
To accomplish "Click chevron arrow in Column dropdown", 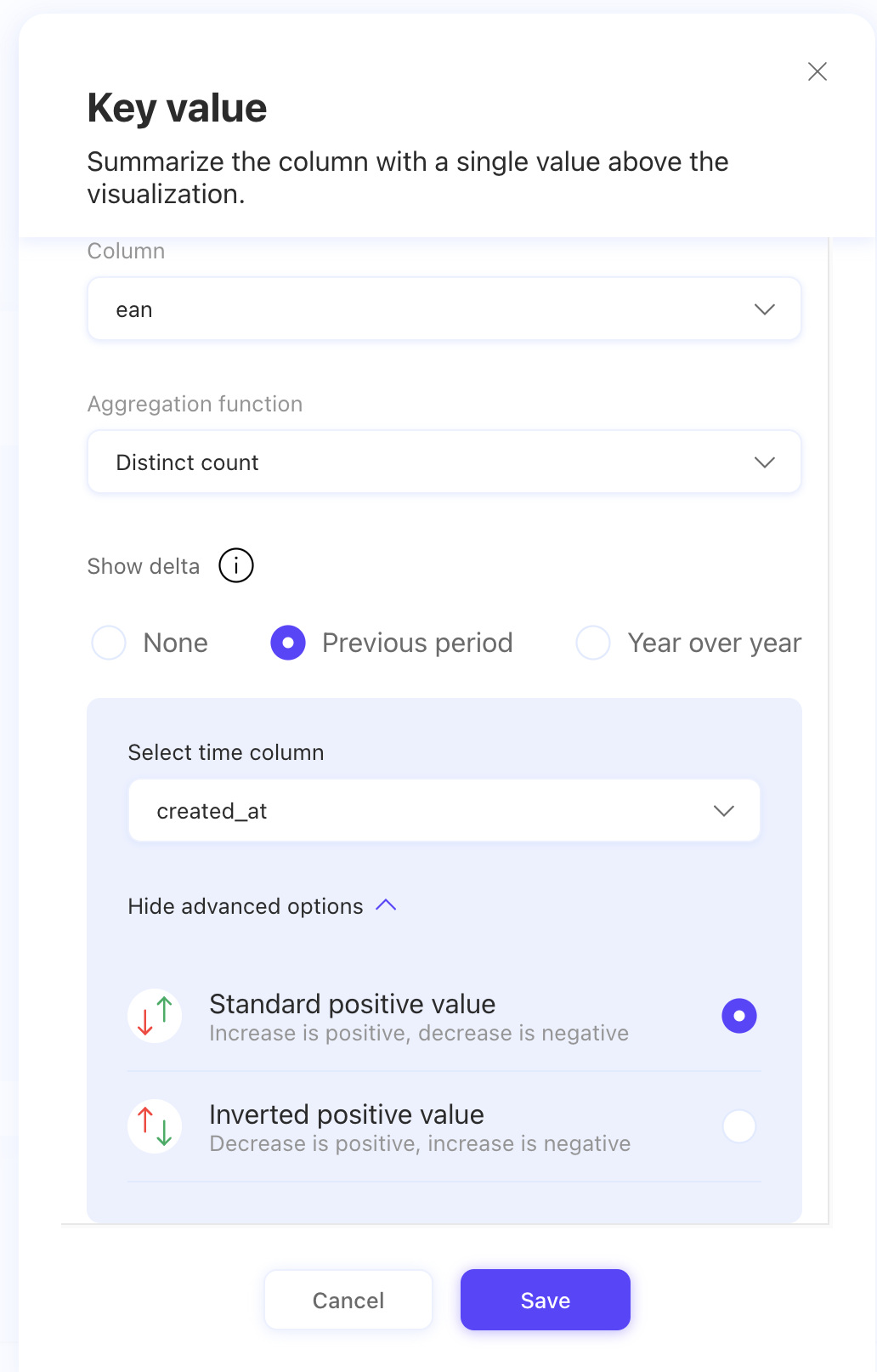I will tap(765, 309).
